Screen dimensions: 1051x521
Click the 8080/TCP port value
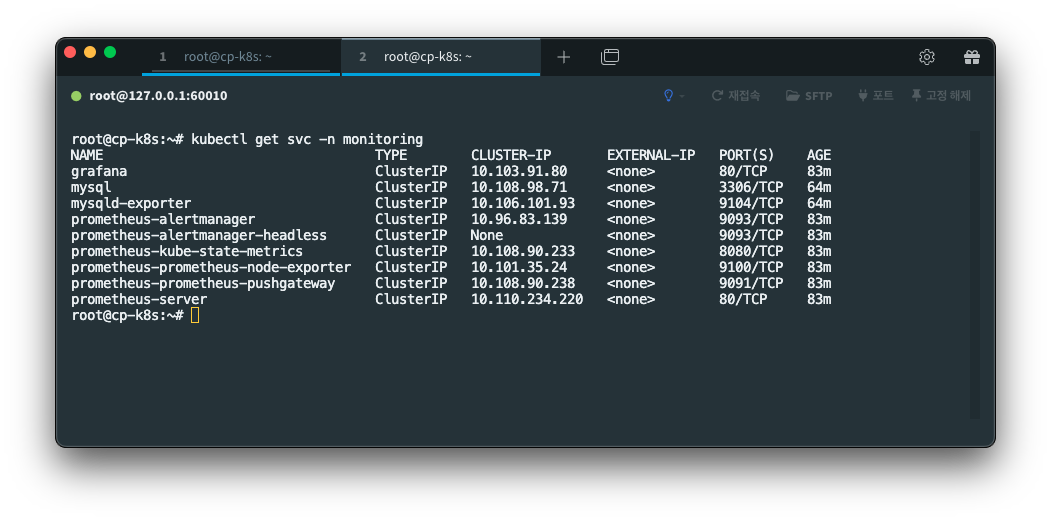751,251
